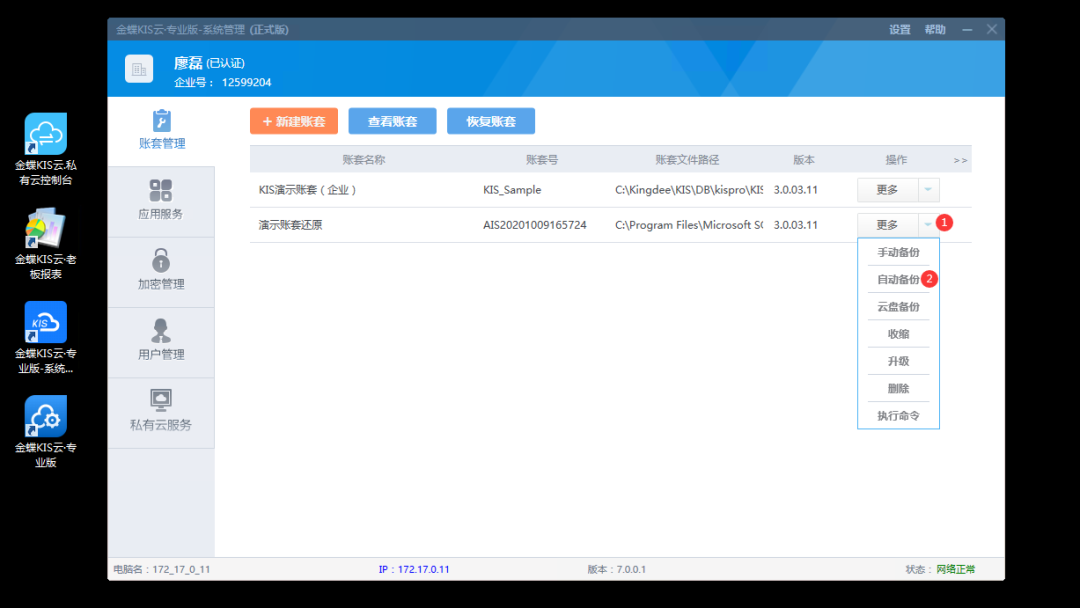
Task: Click the IP：172.17.0.11 status bar text
Action: pos(414,569)
